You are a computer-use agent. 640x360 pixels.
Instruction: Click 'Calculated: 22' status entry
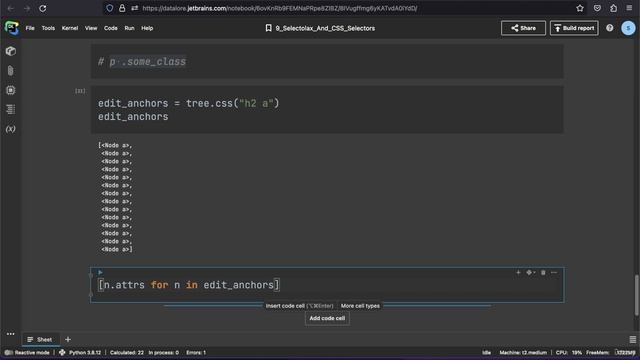(127, 353)
